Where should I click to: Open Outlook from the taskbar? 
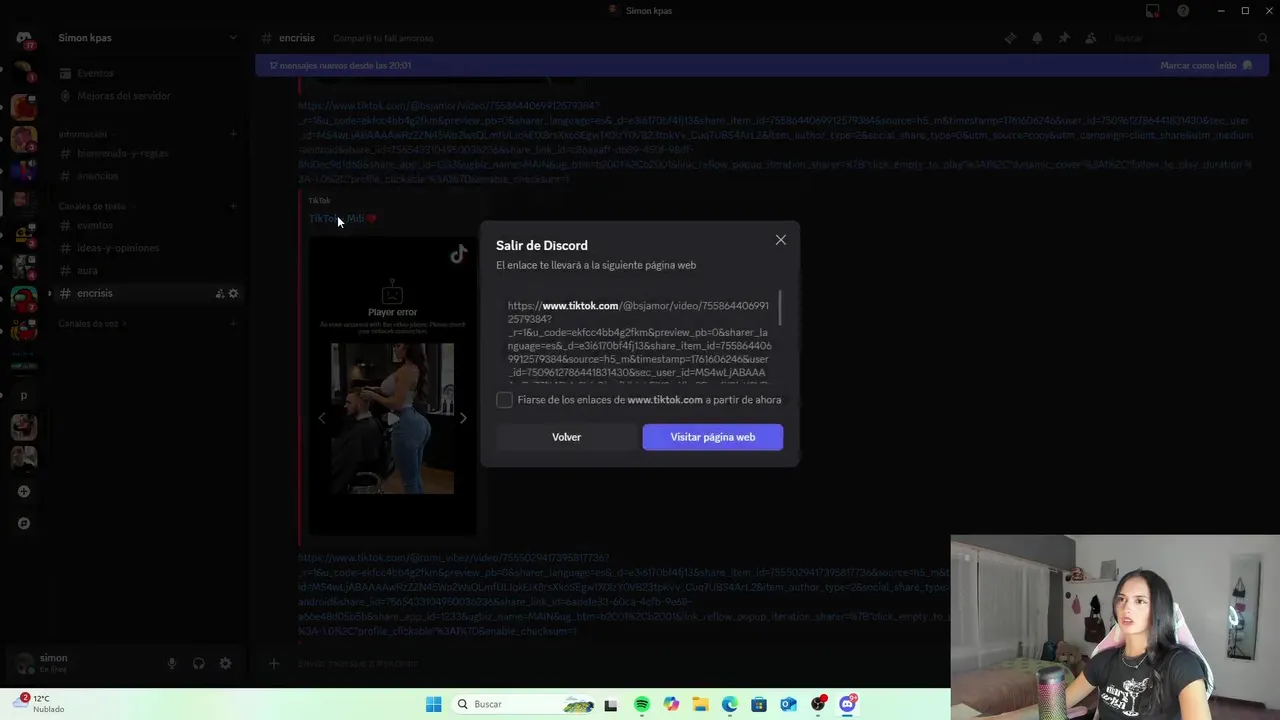[x=788, y=704]
